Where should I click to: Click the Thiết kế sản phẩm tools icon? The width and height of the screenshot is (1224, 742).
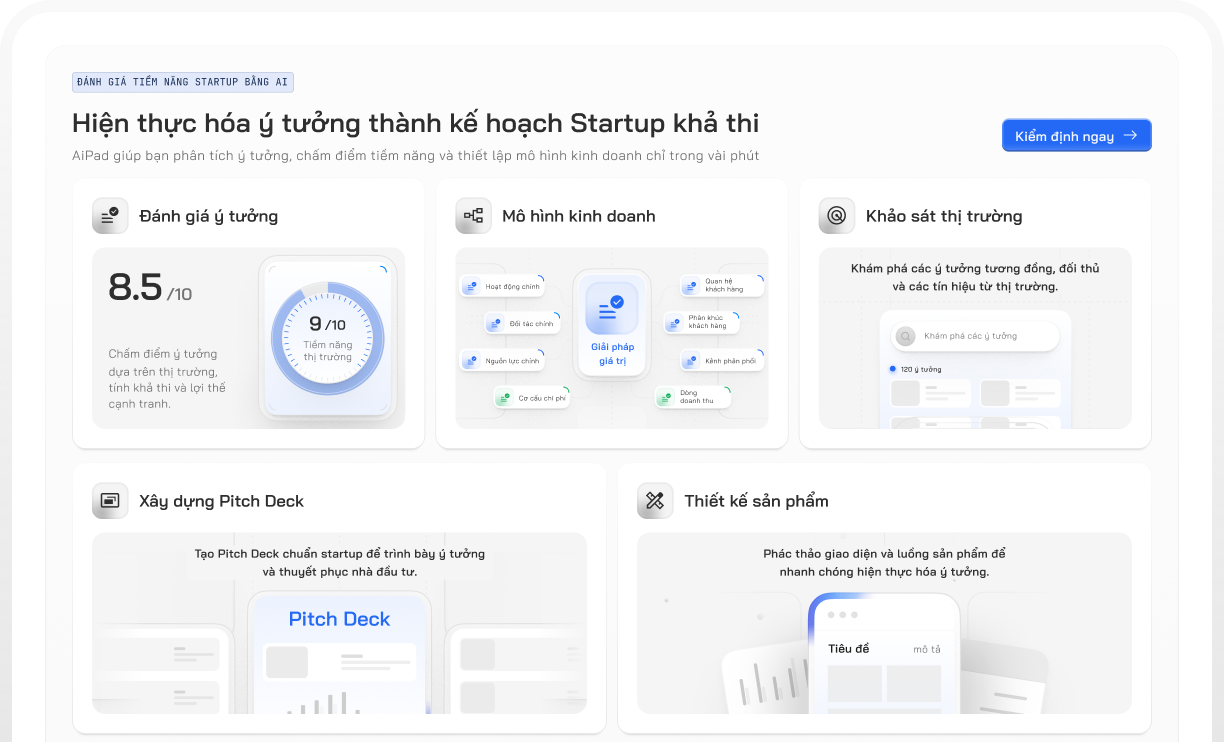655,501
